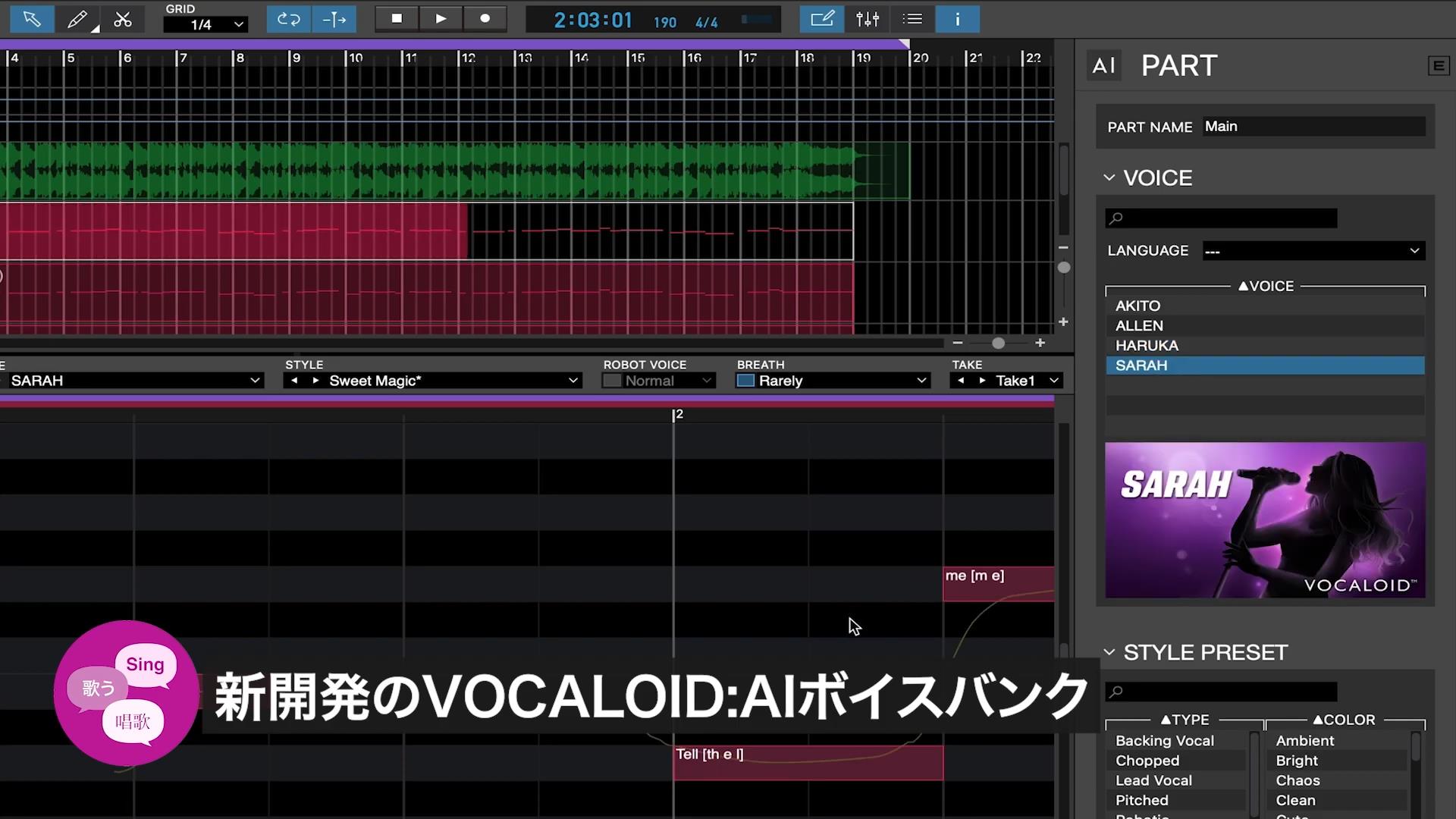
Task: Select the pencil drawing tool
Action: pyautogui.click(x=77, y=19)
